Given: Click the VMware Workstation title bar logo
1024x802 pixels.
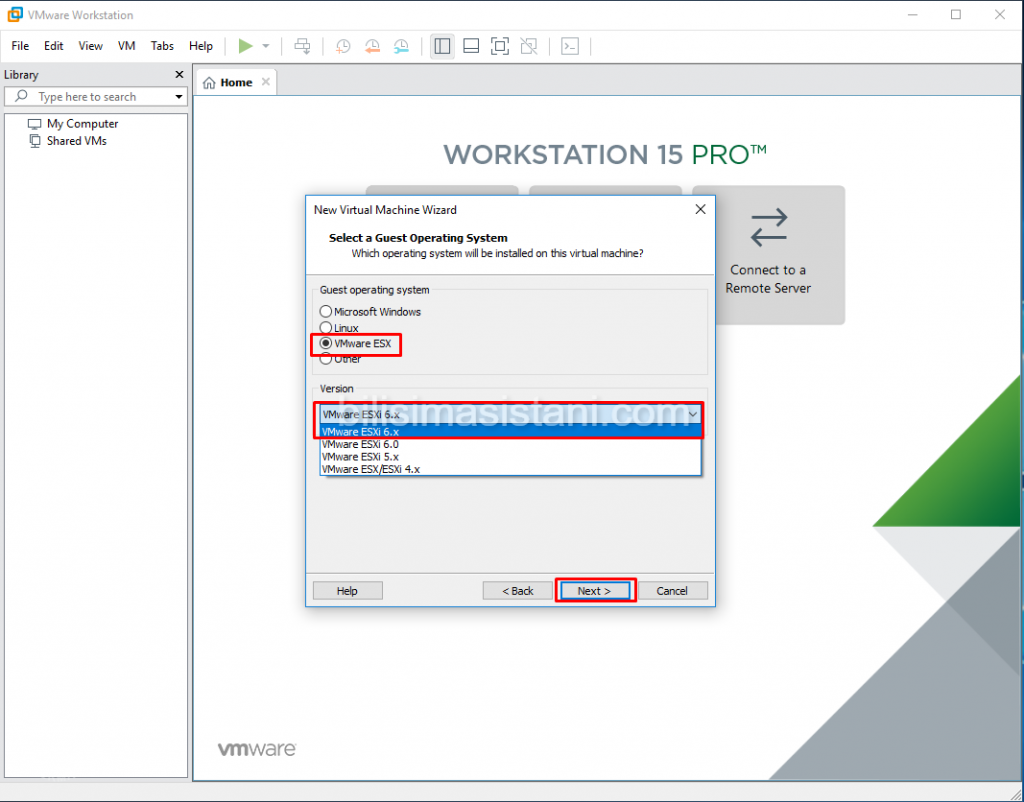Looking at the screenshot, I should pos(15,14).
